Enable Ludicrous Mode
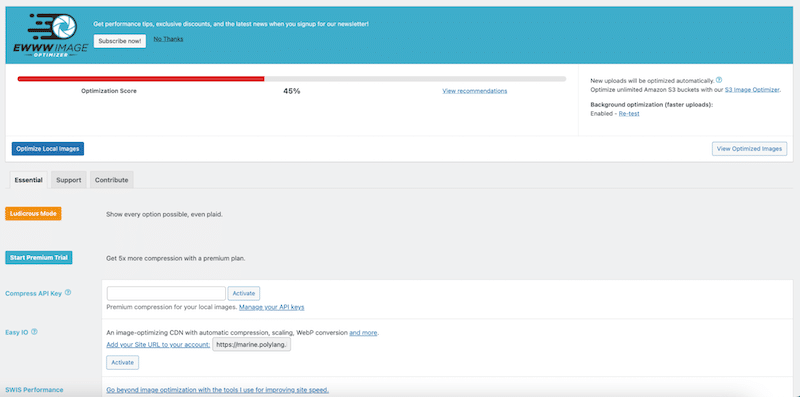 click(x=33, y=213)
